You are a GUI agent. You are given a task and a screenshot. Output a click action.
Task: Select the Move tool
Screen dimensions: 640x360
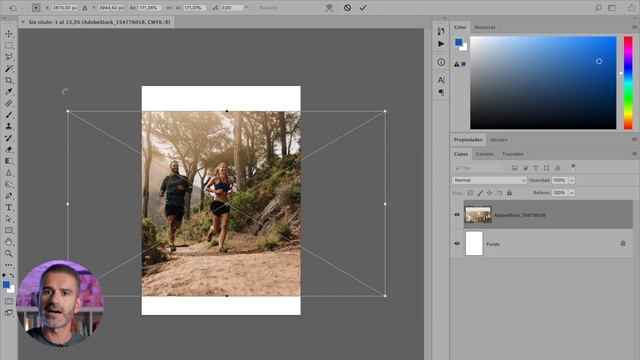9,34
